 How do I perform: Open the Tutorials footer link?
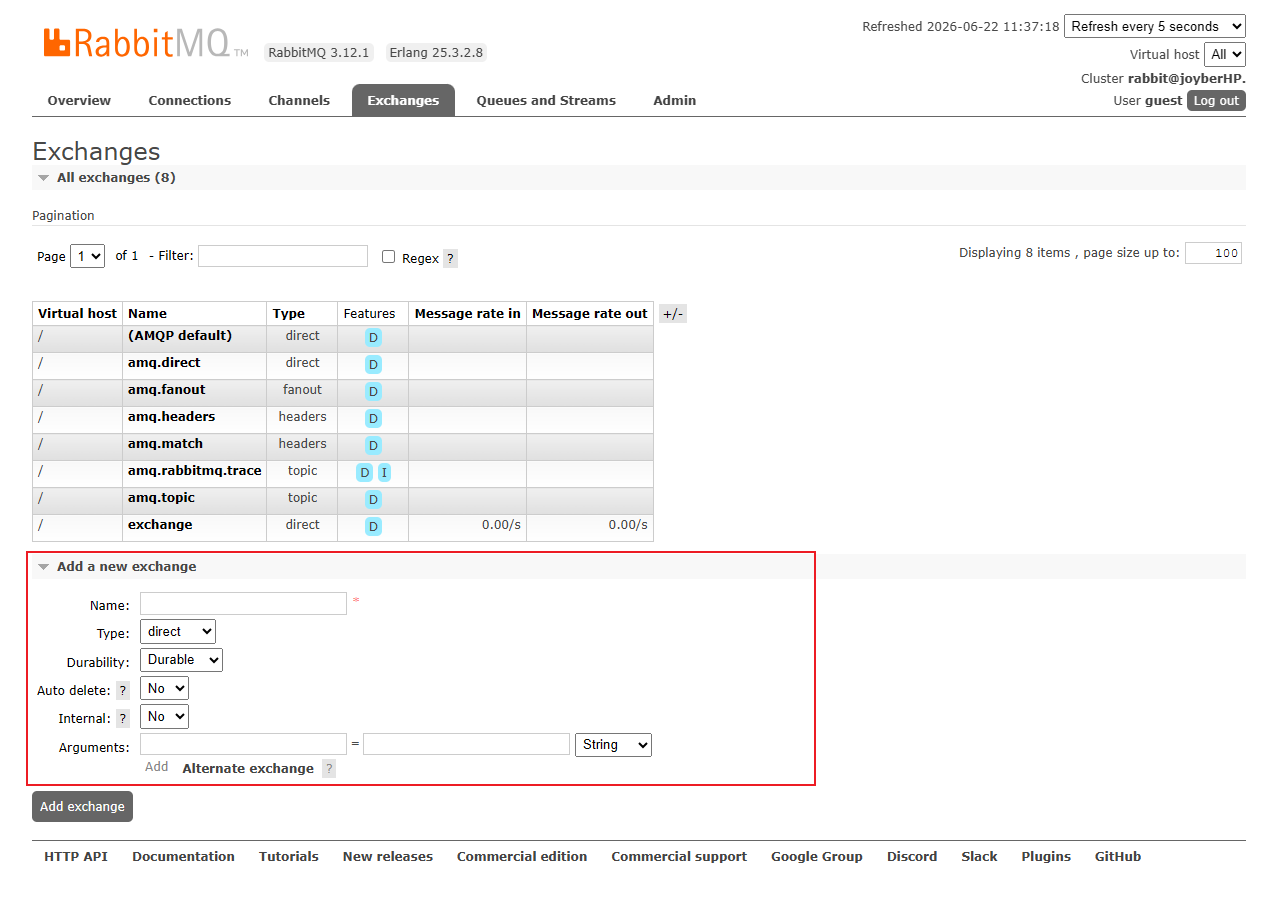pyautogui.click(x=289, y=856)
